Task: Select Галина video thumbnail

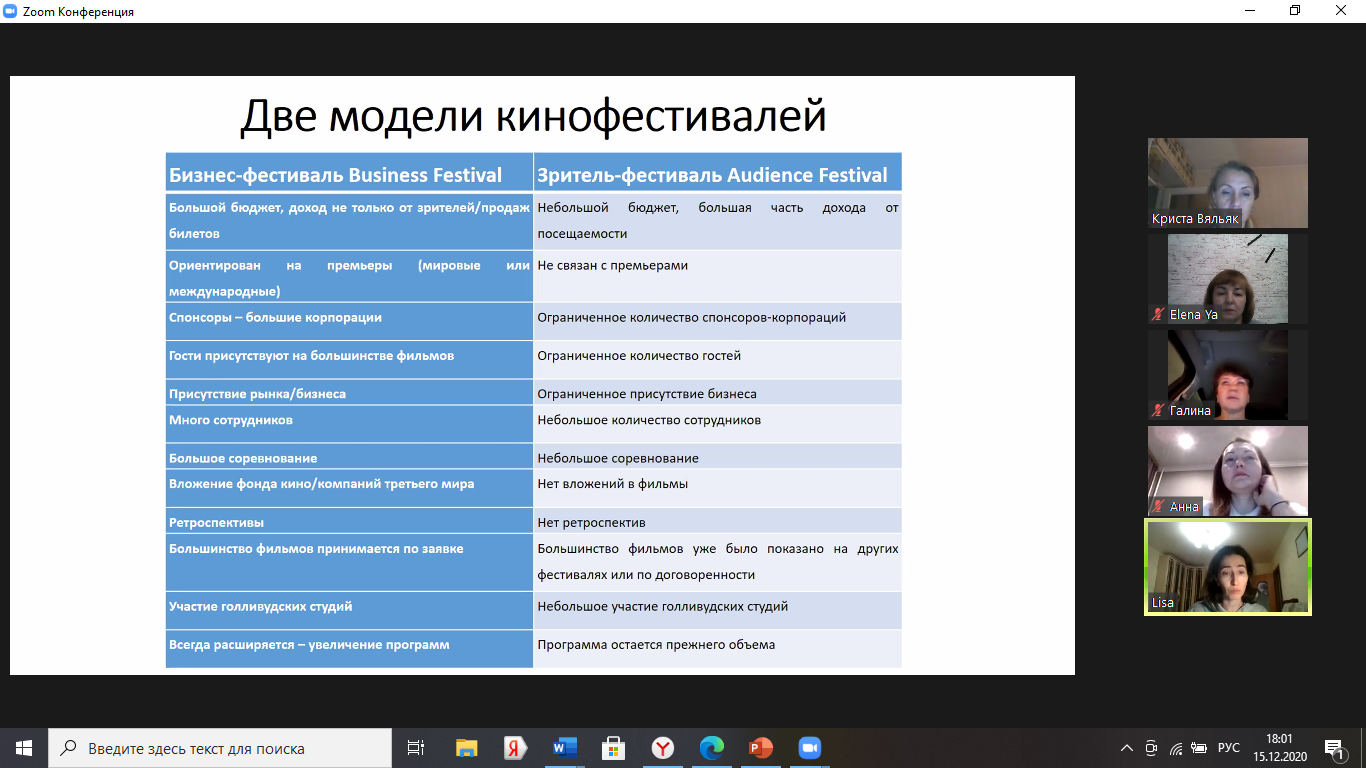Action: tap(1228, 375)
